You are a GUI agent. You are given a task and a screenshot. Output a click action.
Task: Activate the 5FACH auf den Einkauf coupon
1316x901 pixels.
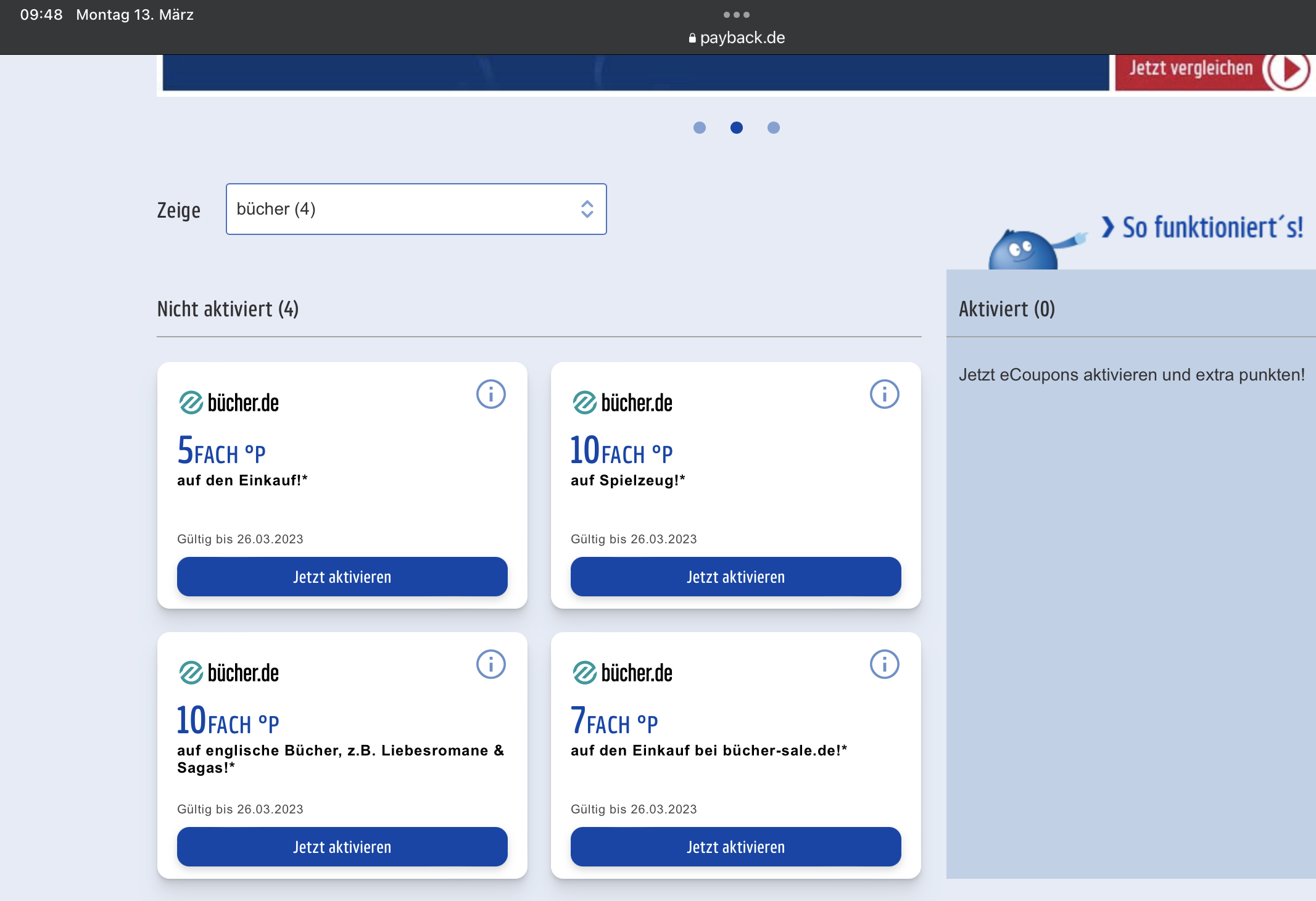coord(342,577)
